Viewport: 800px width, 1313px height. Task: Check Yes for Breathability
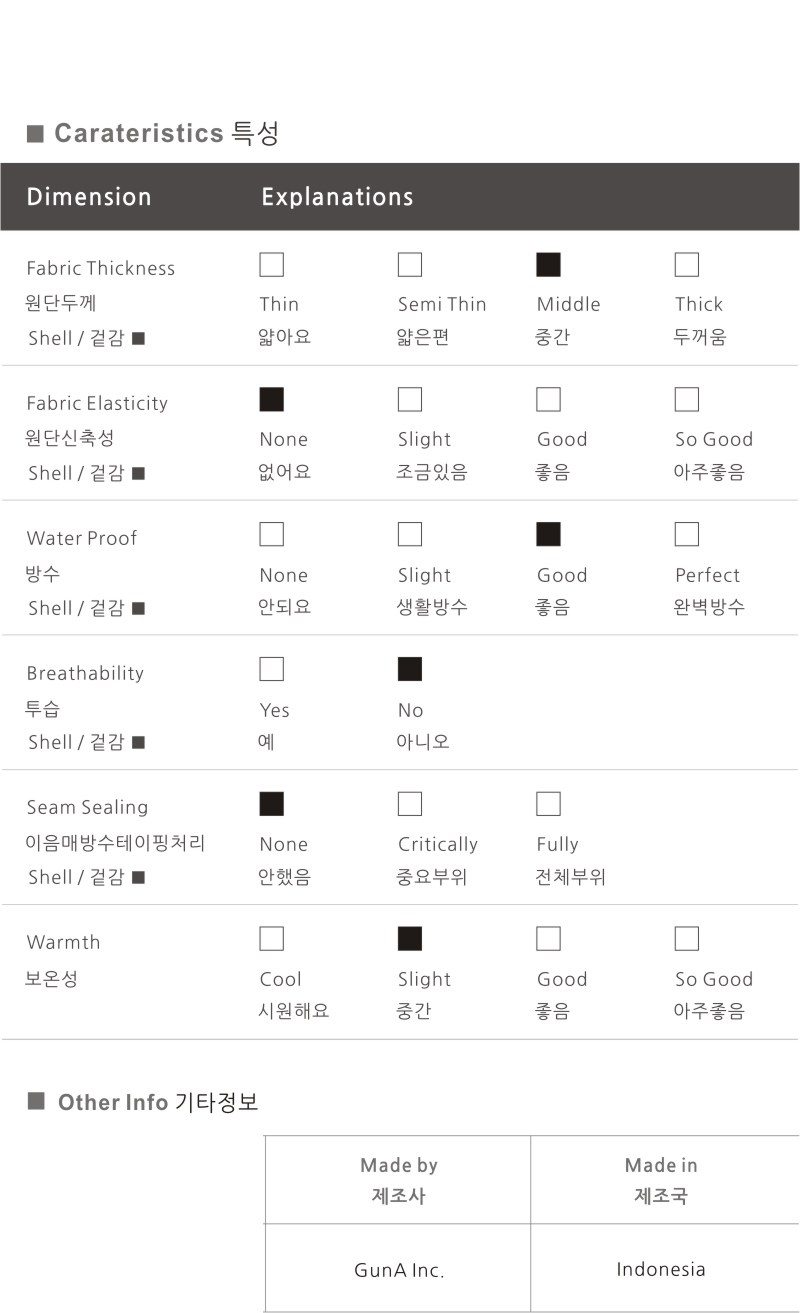point(271,670)
